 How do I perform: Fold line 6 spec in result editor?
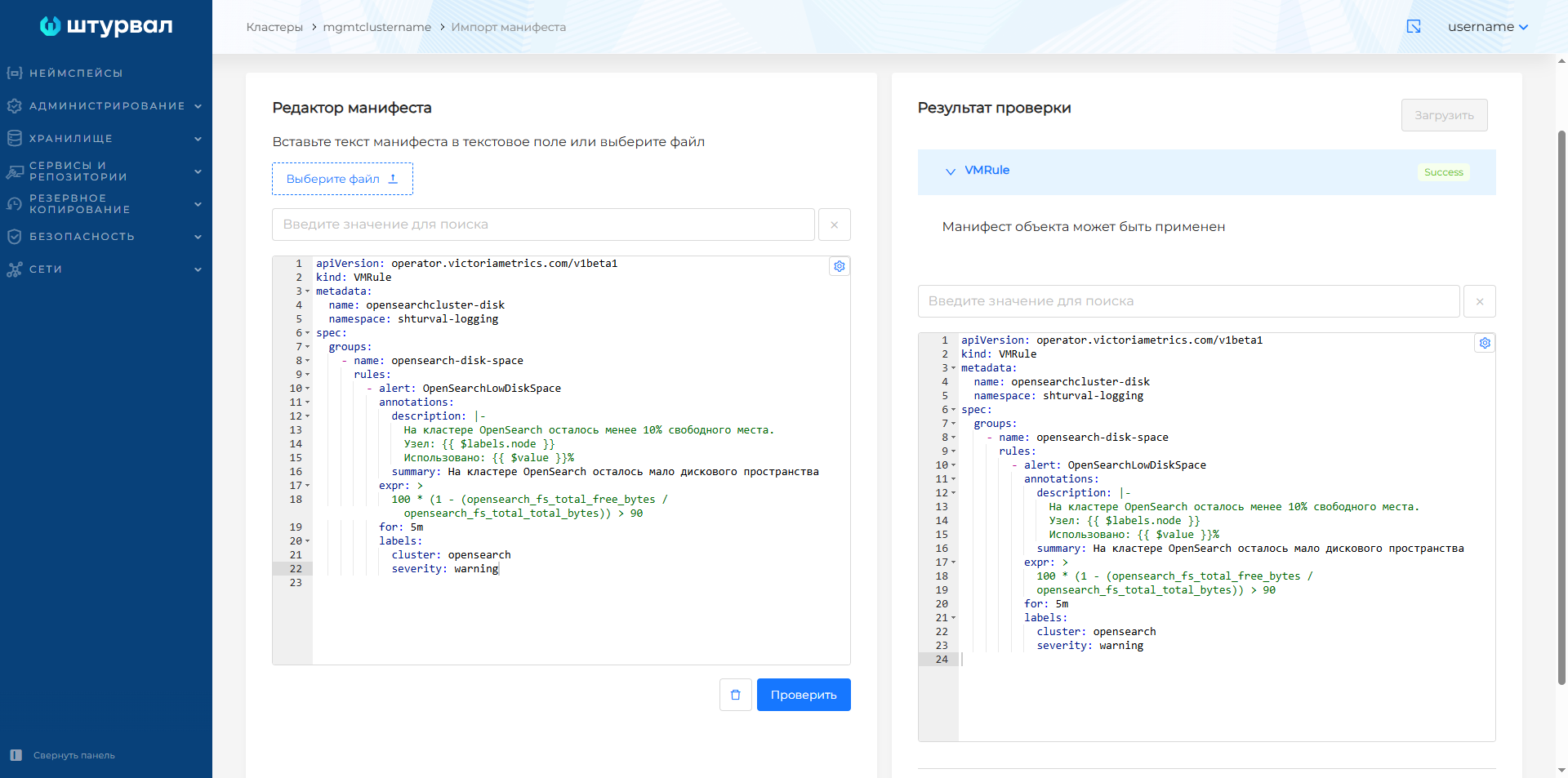click(x=953, y=410)
